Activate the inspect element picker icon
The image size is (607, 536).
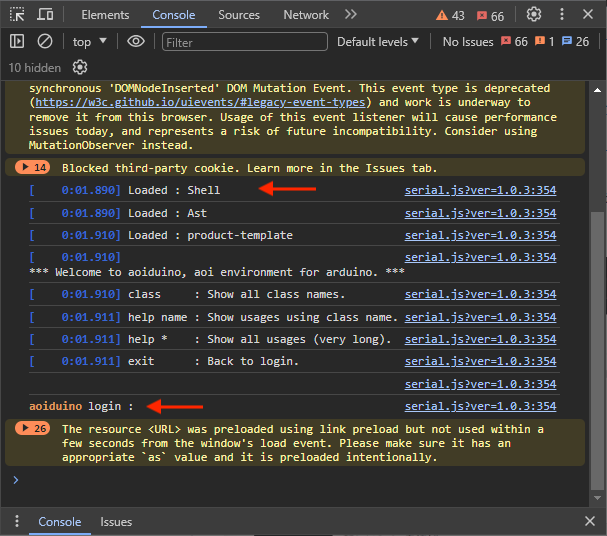[17, 15]
